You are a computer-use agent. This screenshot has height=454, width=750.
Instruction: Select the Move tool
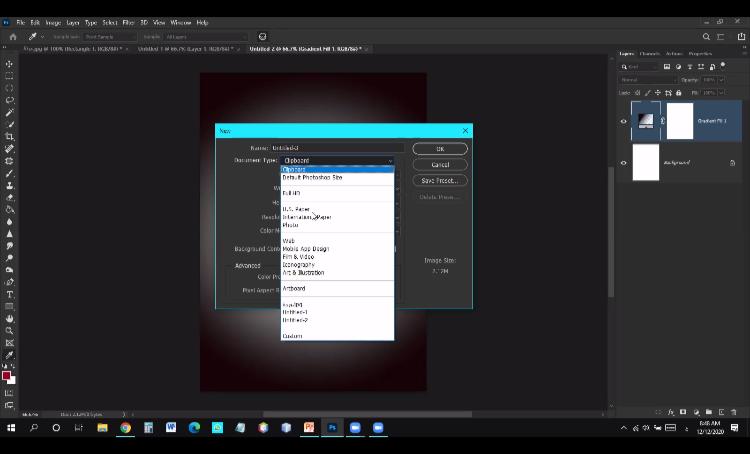click(10, 64)
